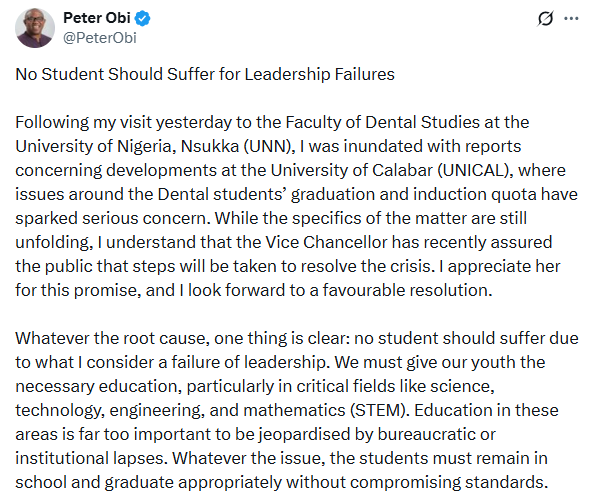Click the "(UNN)" abbreviation in the post
Screen dimensions: 595x498
269,147
